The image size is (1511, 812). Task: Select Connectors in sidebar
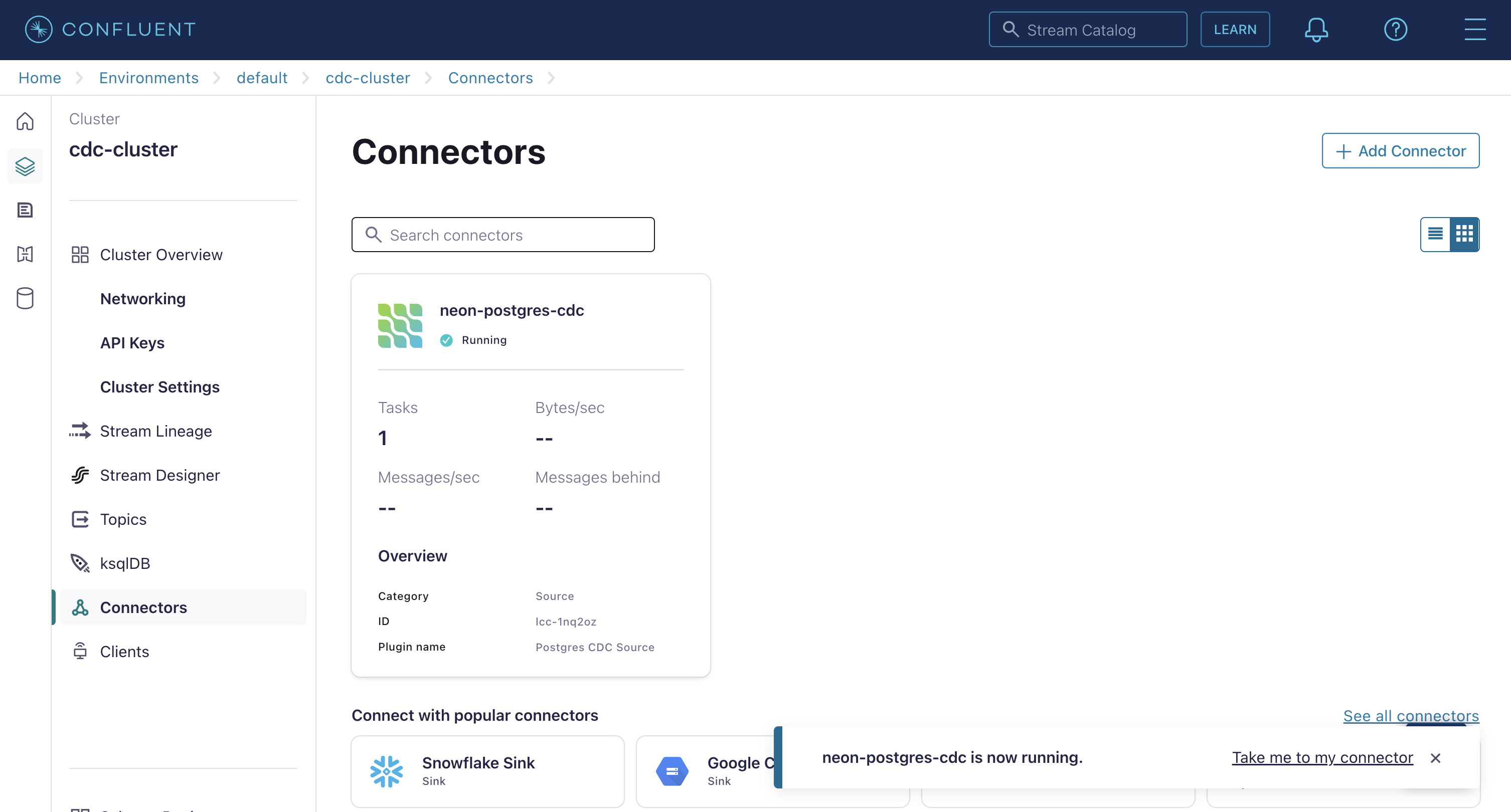click(x=183, y=607)
